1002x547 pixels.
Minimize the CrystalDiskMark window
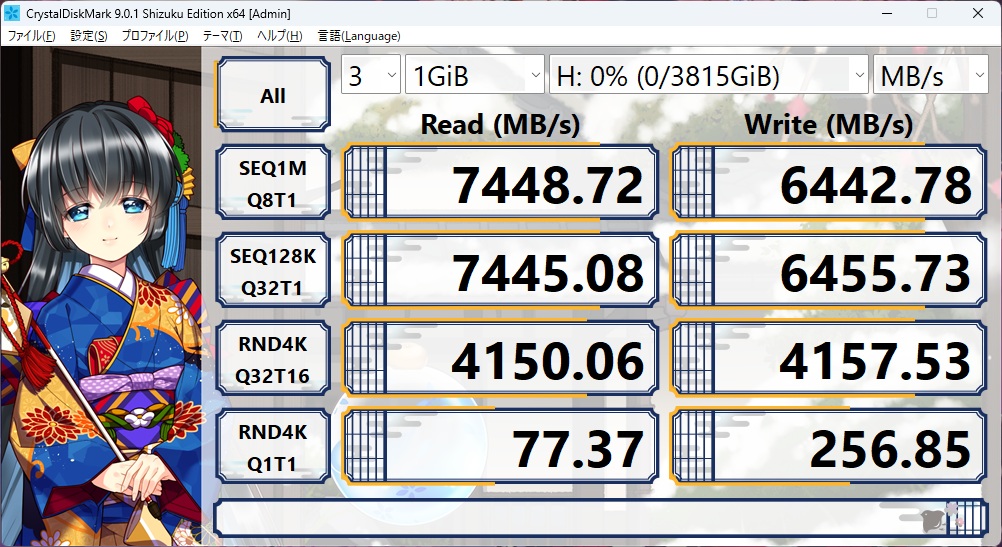click(x=885, y=13)
